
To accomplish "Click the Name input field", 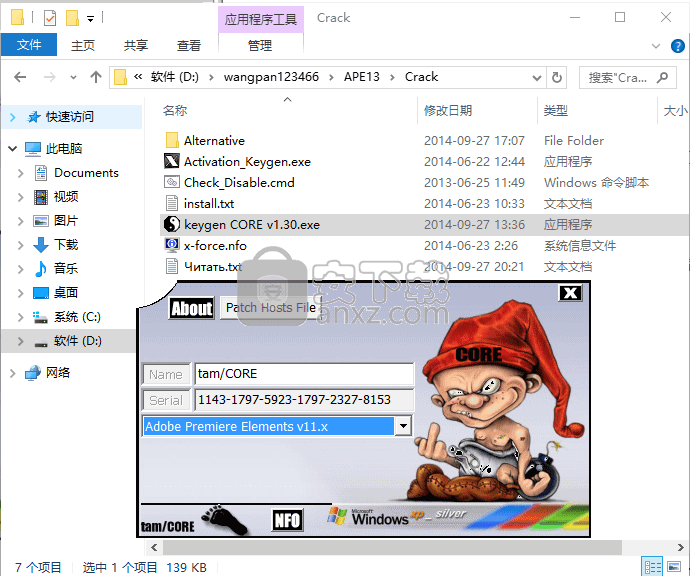I will click(303, 374).
